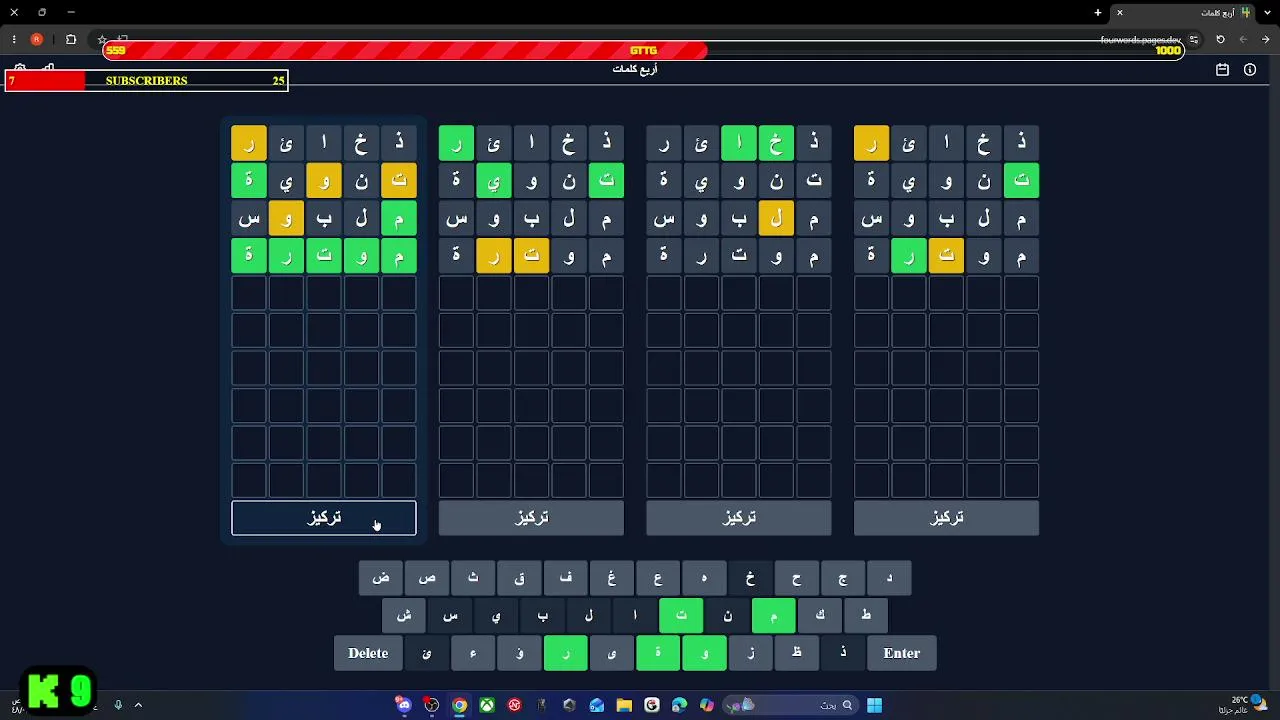Tap the ط key on on-screen keyboard
Screen dimensions: 1280x720
click(x=866, y=615)
